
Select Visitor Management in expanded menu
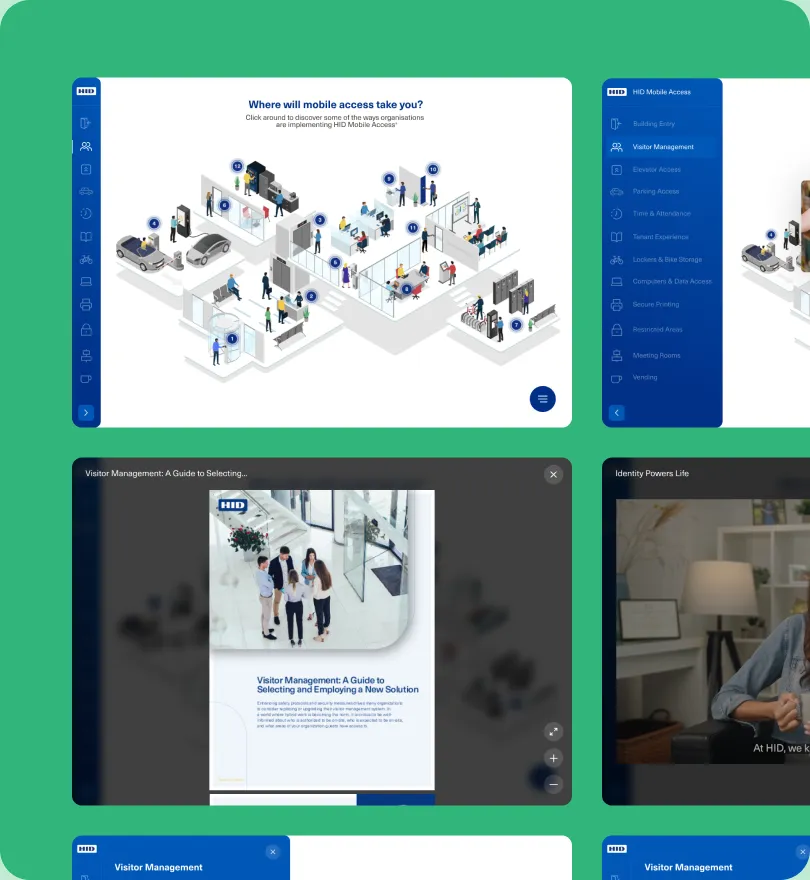click(x=662, y=146)
